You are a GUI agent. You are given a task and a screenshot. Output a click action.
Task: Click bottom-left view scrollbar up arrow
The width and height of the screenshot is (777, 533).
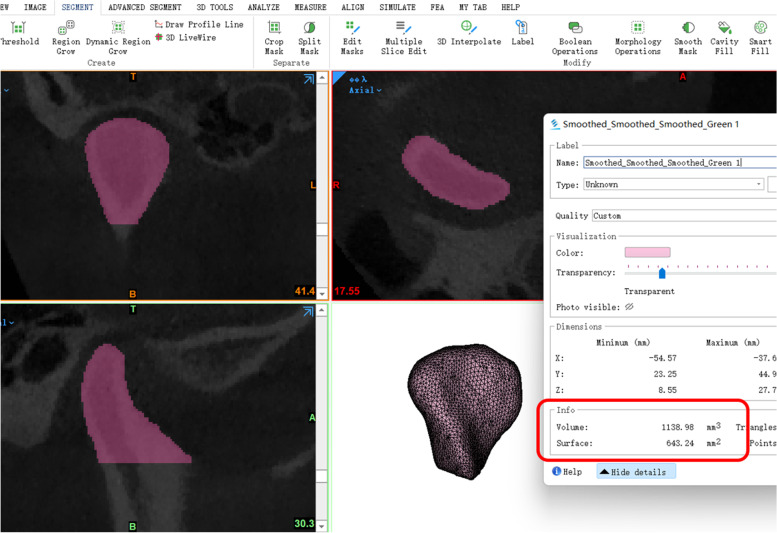tap(322, 310)
